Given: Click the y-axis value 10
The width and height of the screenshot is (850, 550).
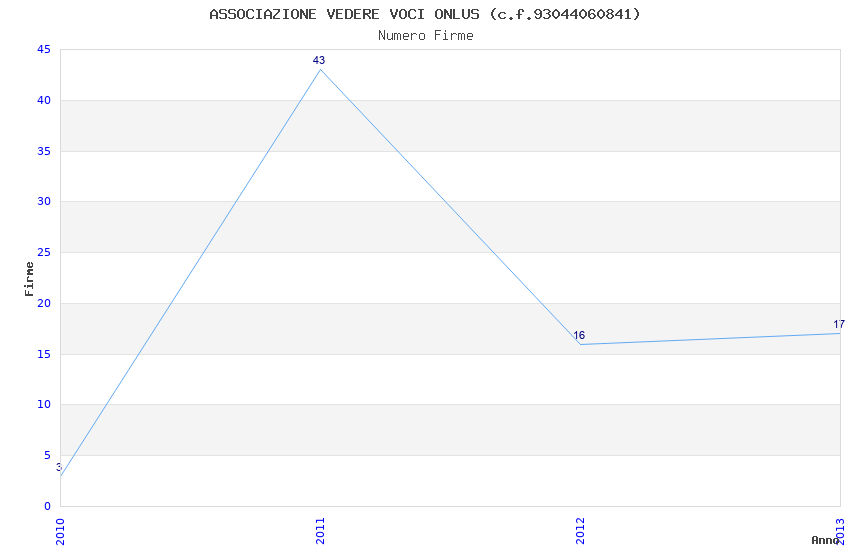Looking at the screenshot, I should pos(44,405).
